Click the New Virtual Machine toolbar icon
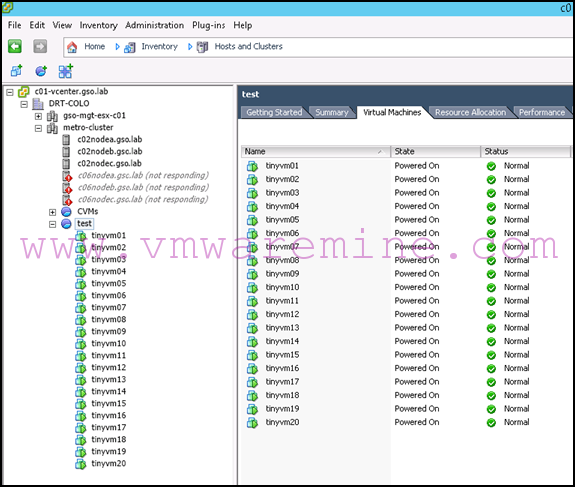 tap(17, 70)
